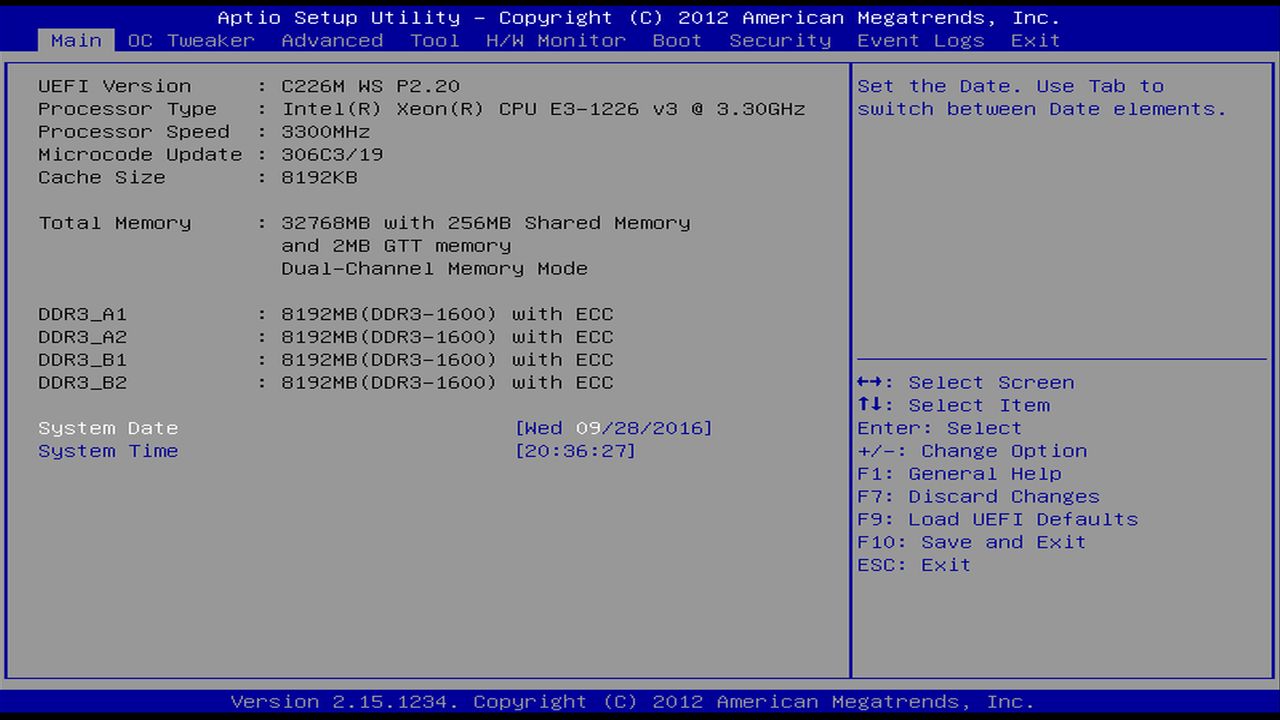Click the up-down arrows Select Item hint

(x=953, y=406)
